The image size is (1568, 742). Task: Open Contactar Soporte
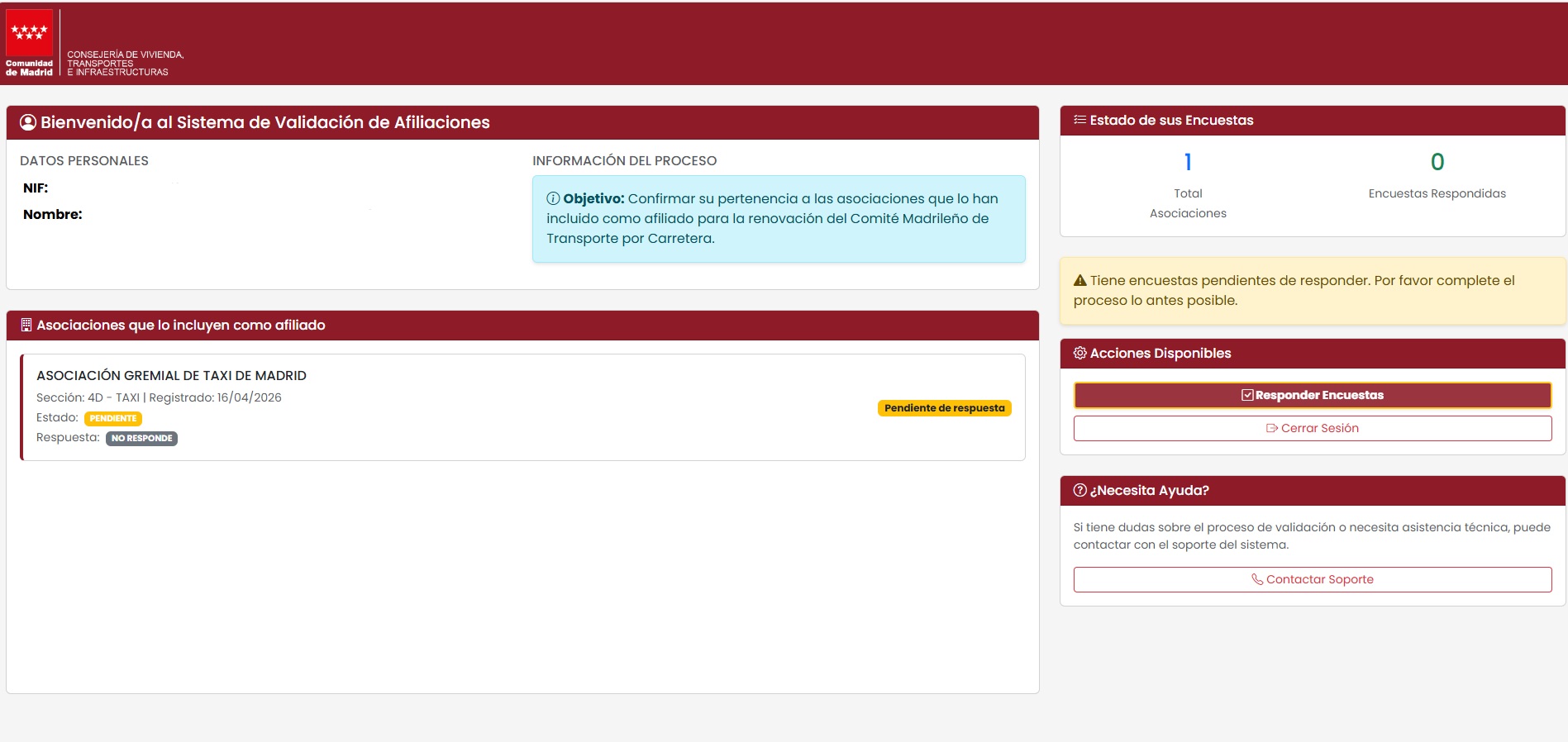click(1312, 579)
